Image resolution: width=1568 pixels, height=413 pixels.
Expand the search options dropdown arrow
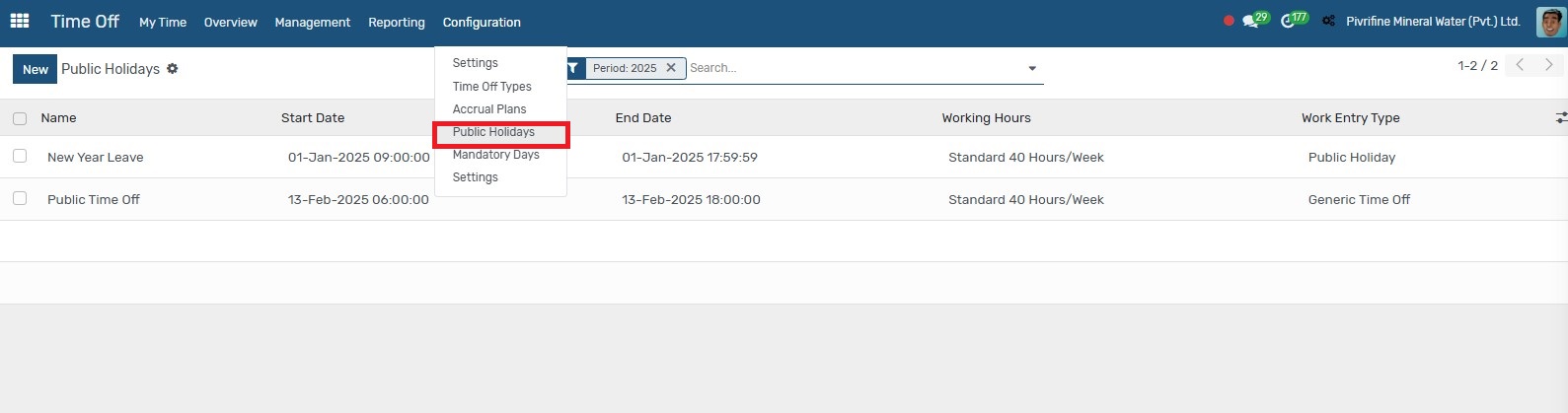(1032, 69)
